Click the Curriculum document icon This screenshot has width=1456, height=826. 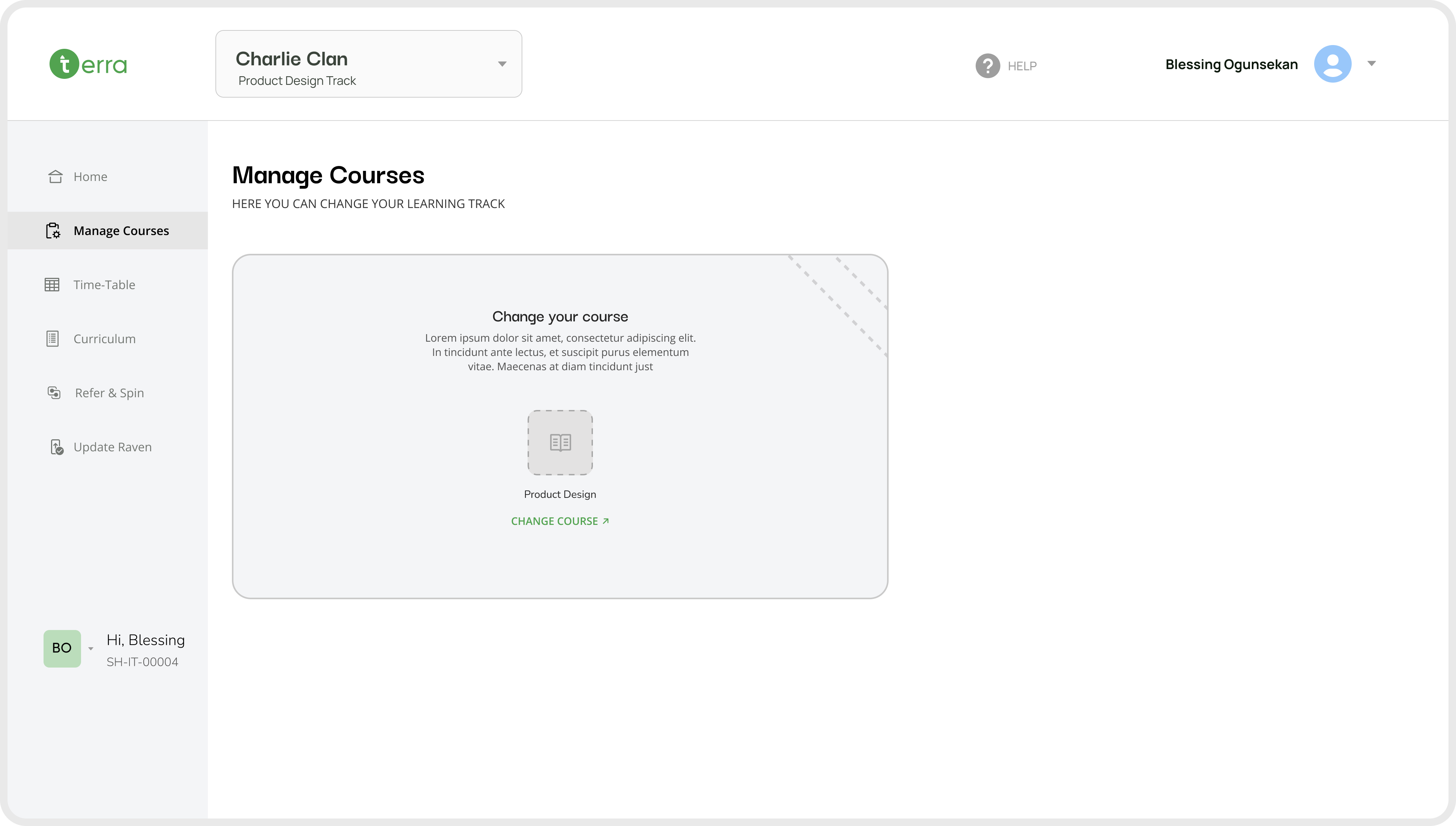[52, 339]
